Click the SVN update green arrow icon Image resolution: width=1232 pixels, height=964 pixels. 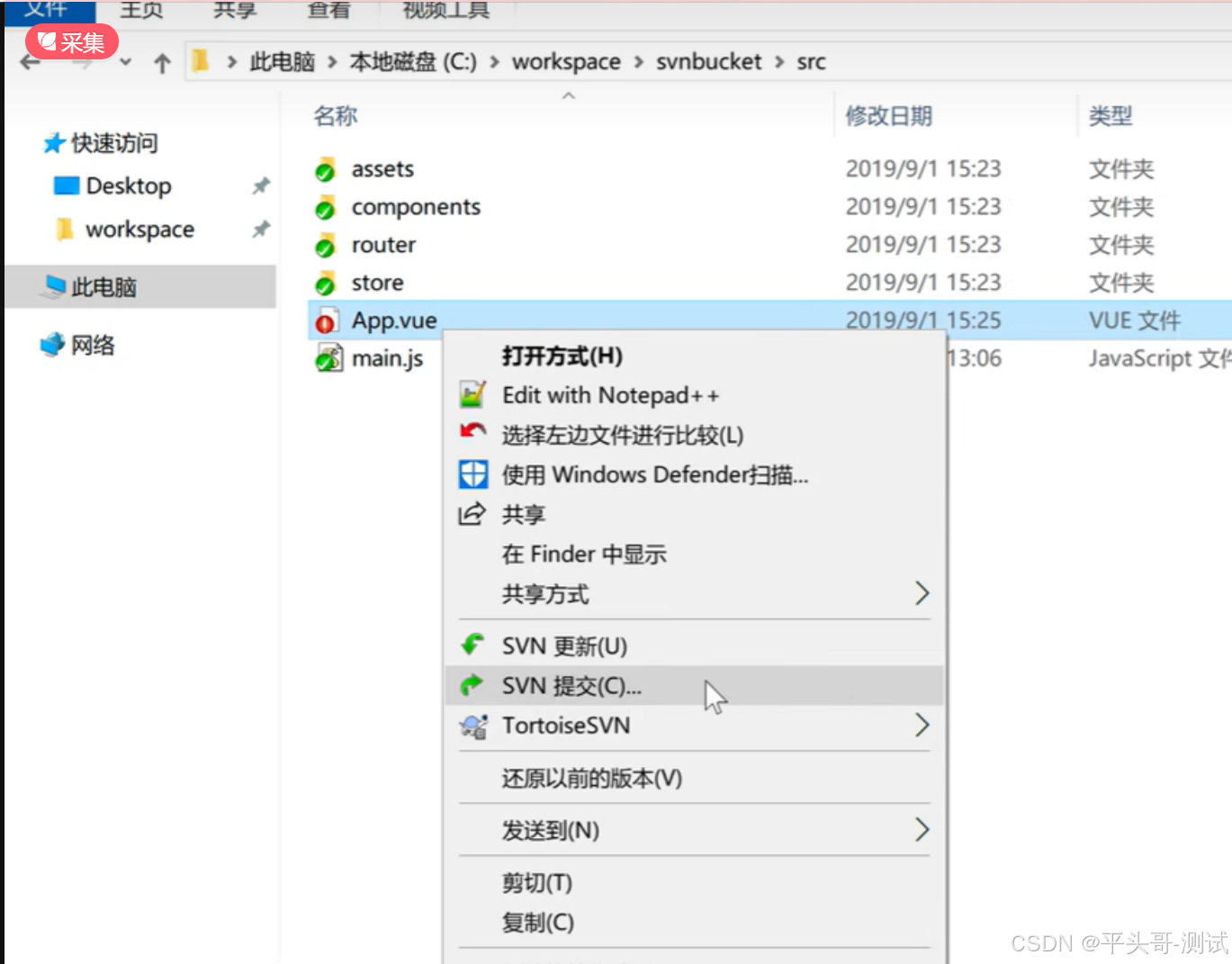pos(472,644)
